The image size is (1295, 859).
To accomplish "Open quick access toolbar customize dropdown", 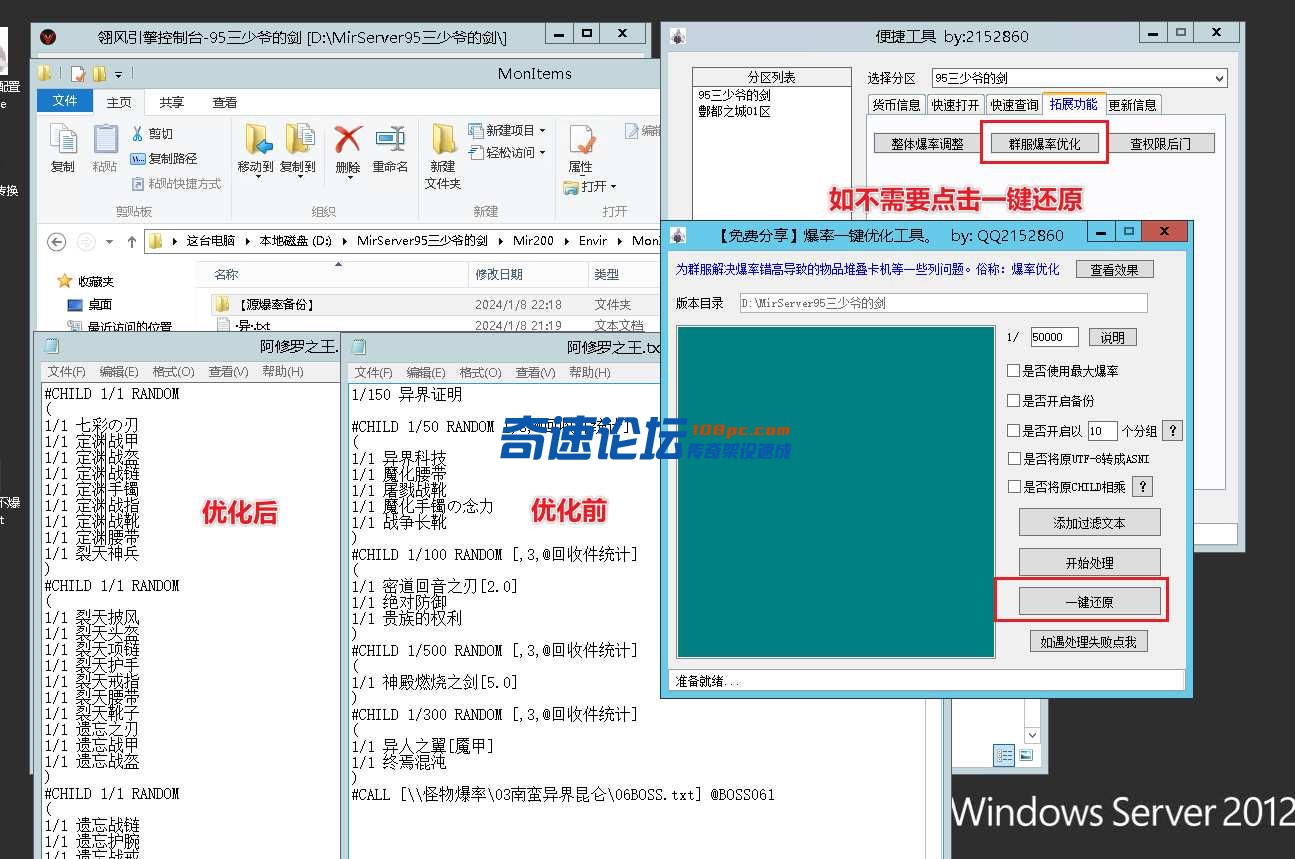I will coord(119,74).
